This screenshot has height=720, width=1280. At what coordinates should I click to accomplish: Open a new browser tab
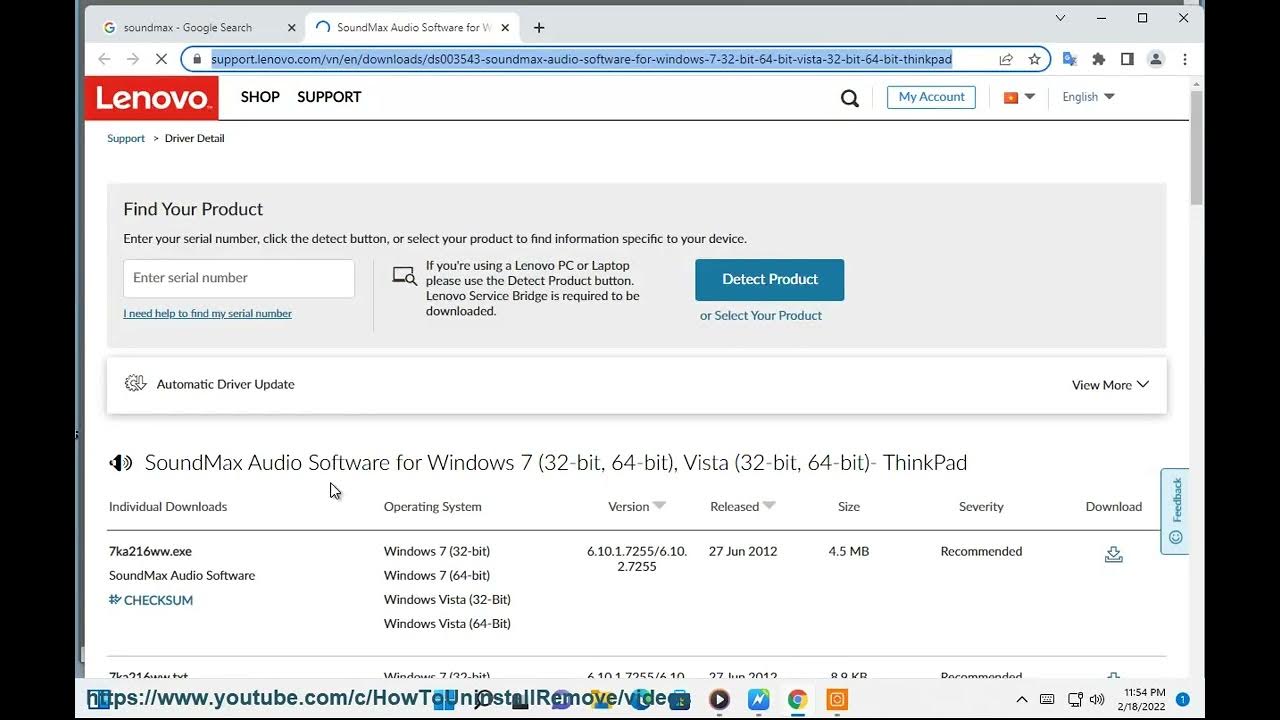pos(539,28)
